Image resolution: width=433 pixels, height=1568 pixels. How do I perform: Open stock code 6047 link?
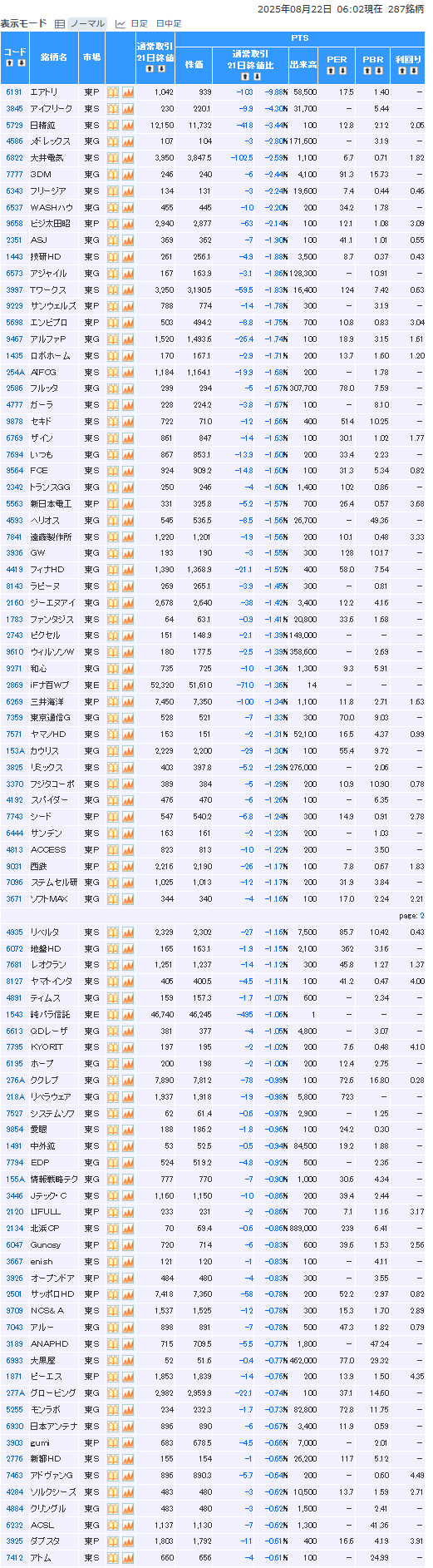click(14, 1245)
